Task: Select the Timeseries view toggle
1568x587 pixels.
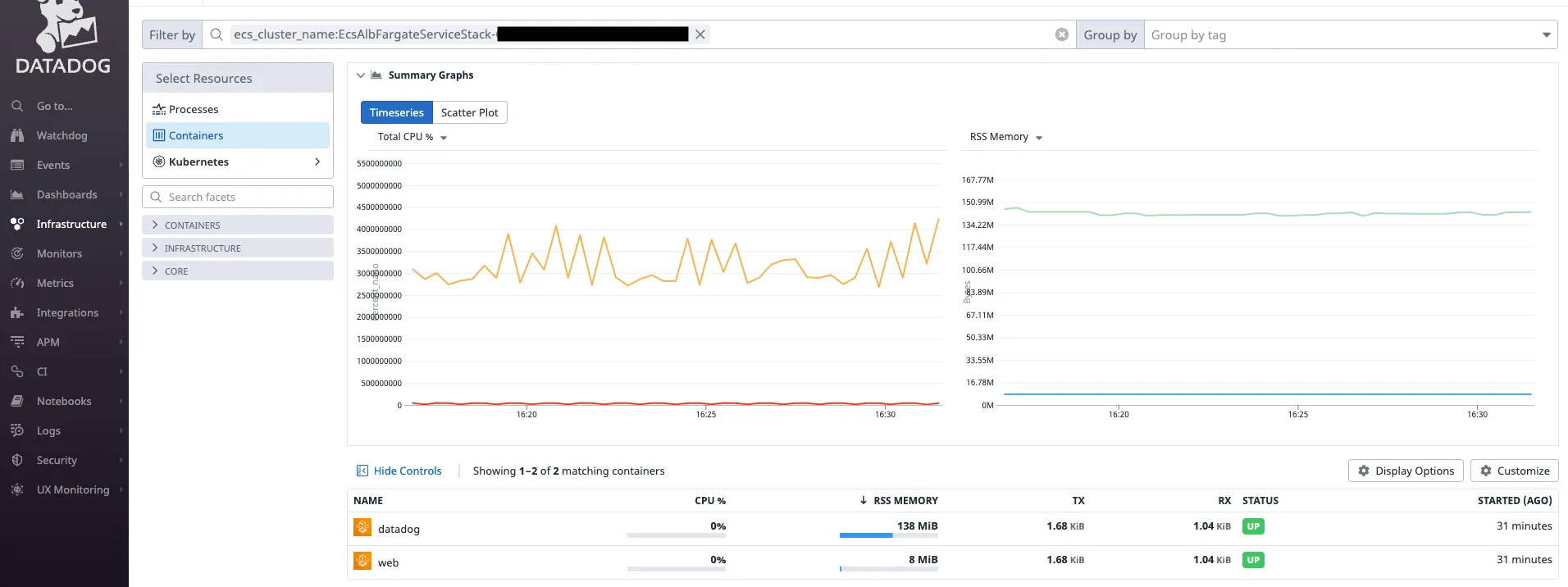Action: click(x=396, y=112)
